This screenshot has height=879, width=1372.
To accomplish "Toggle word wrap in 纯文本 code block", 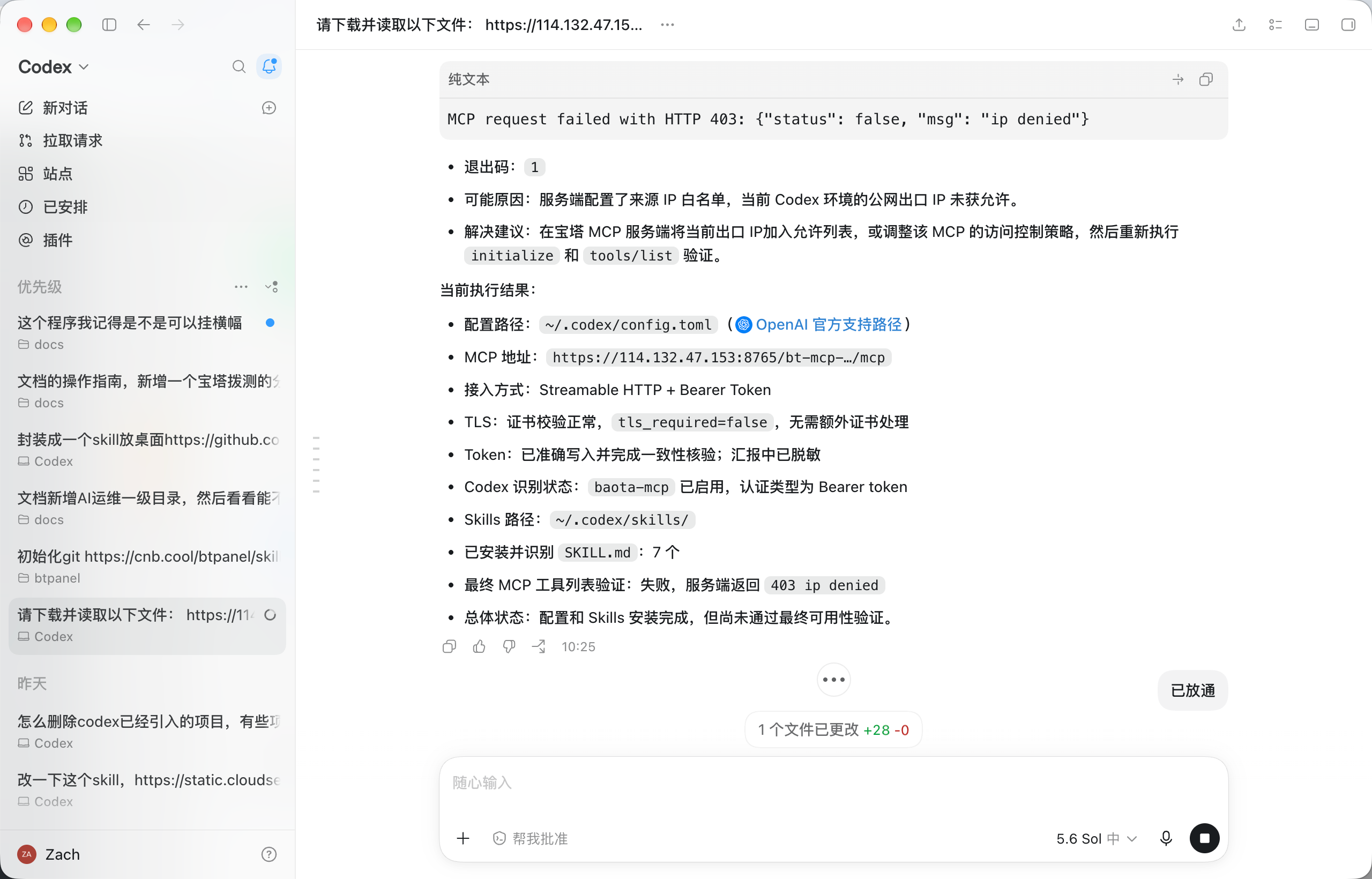I will pos(1178,79).
